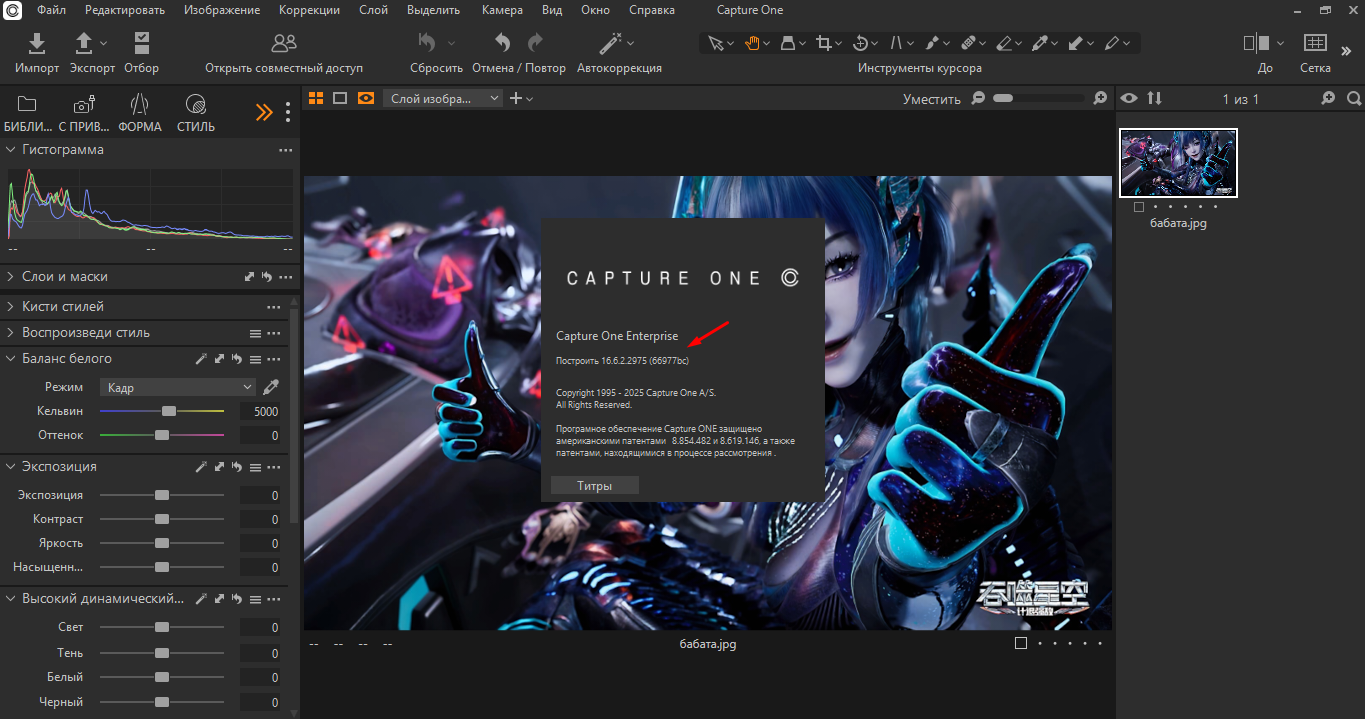Open the Справка menu
The height and width of the screenshot is (719, 1365).
click(x=652, y=10)
